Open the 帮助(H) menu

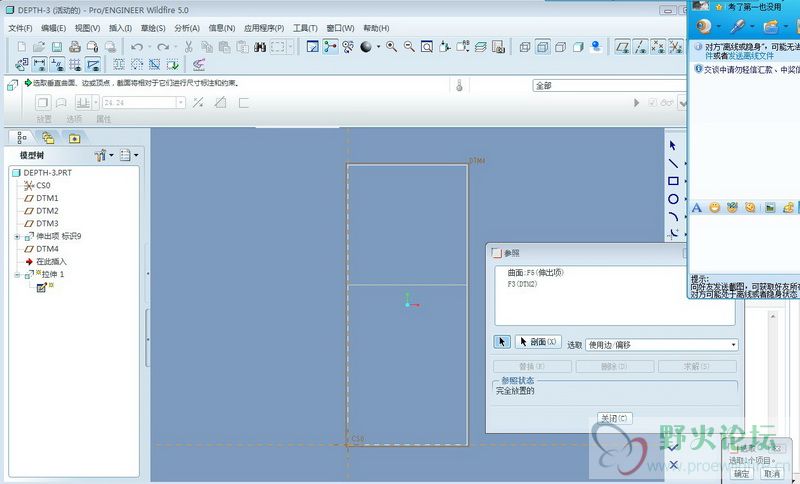tap(376, 28)
